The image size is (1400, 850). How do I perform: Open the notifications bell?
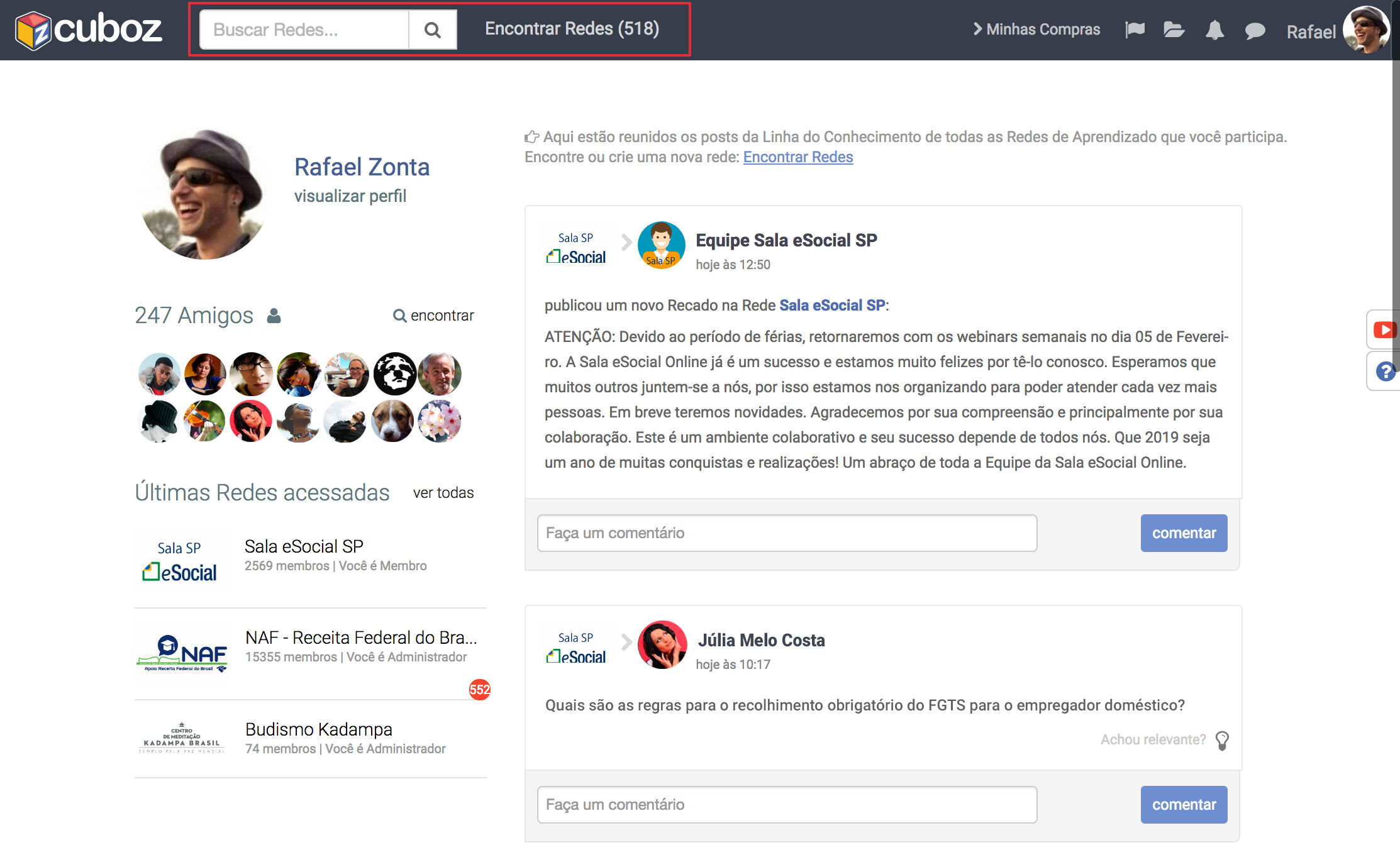tap(1214, 30)
